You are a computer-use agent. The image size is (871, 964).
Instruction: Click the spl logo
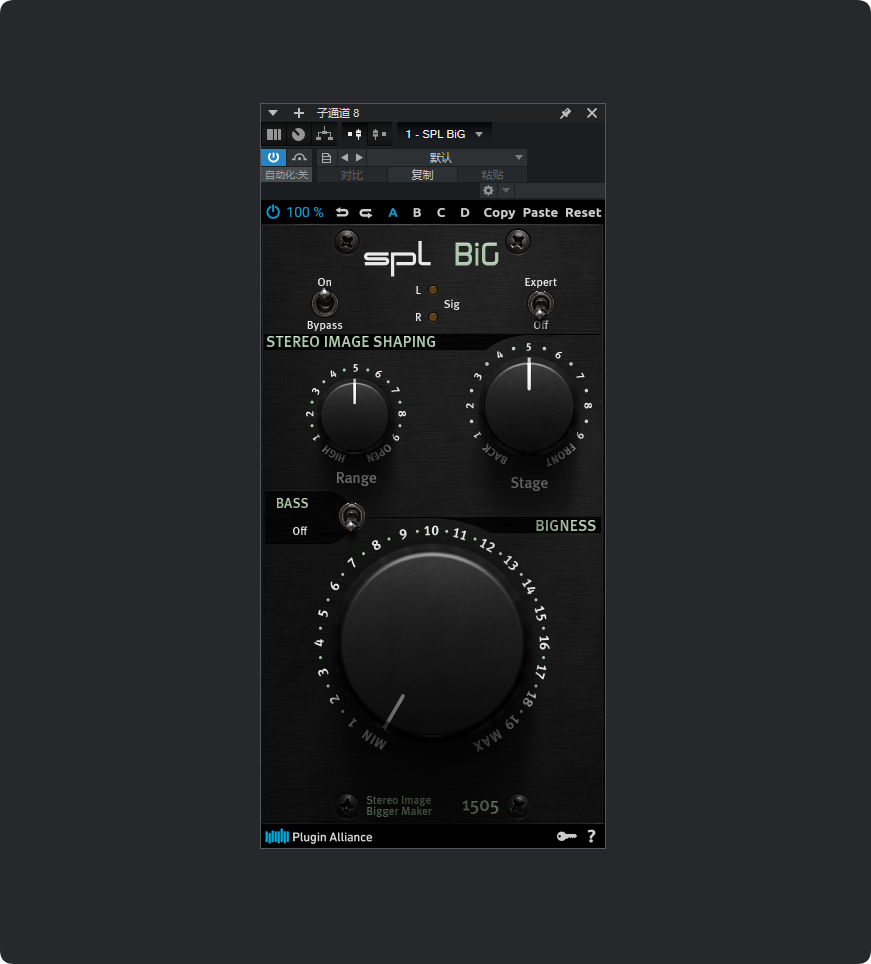[x=397, y=258]
